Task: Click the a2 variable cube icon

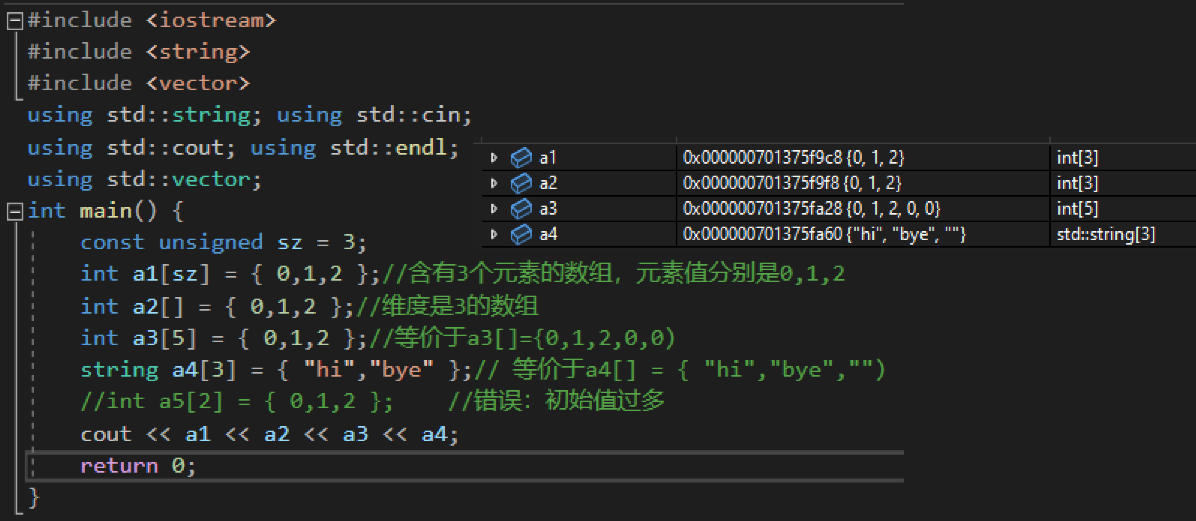Action: click(520, 183)
